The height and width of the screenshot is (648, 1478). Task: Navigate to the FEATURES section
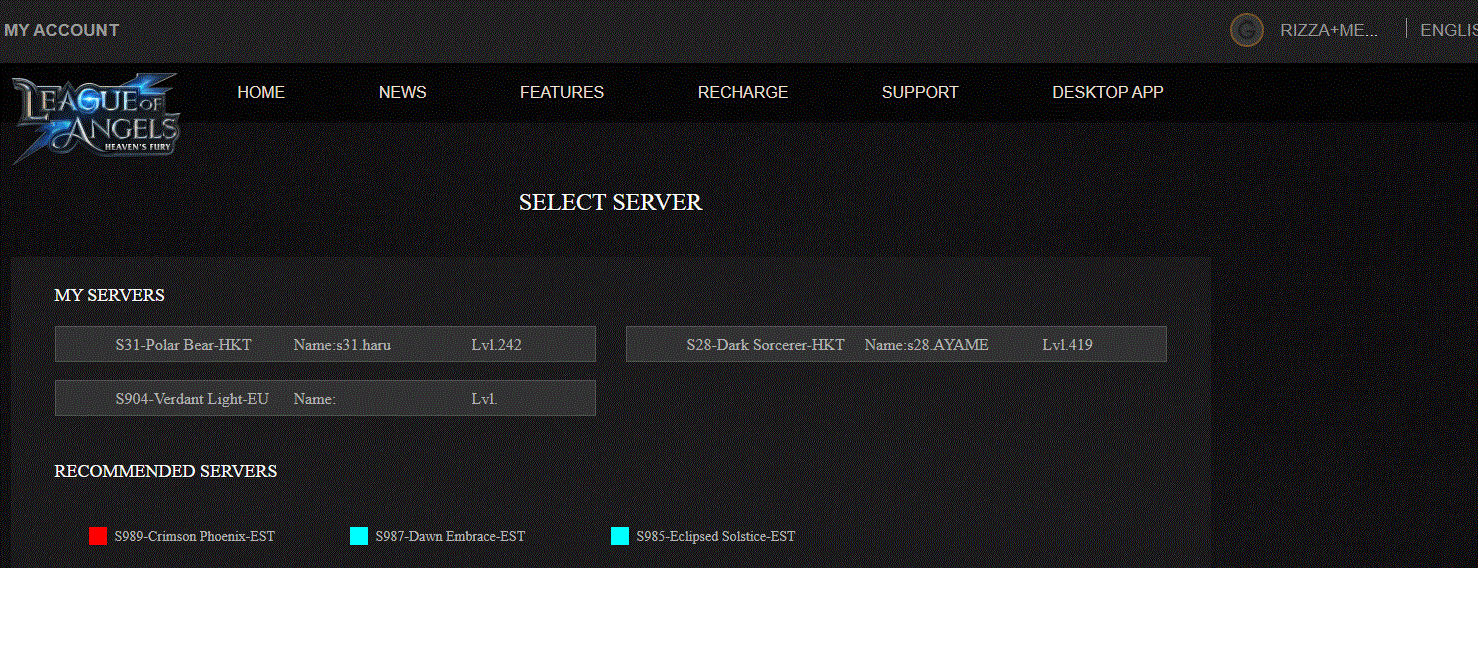[x=562, y=92]
